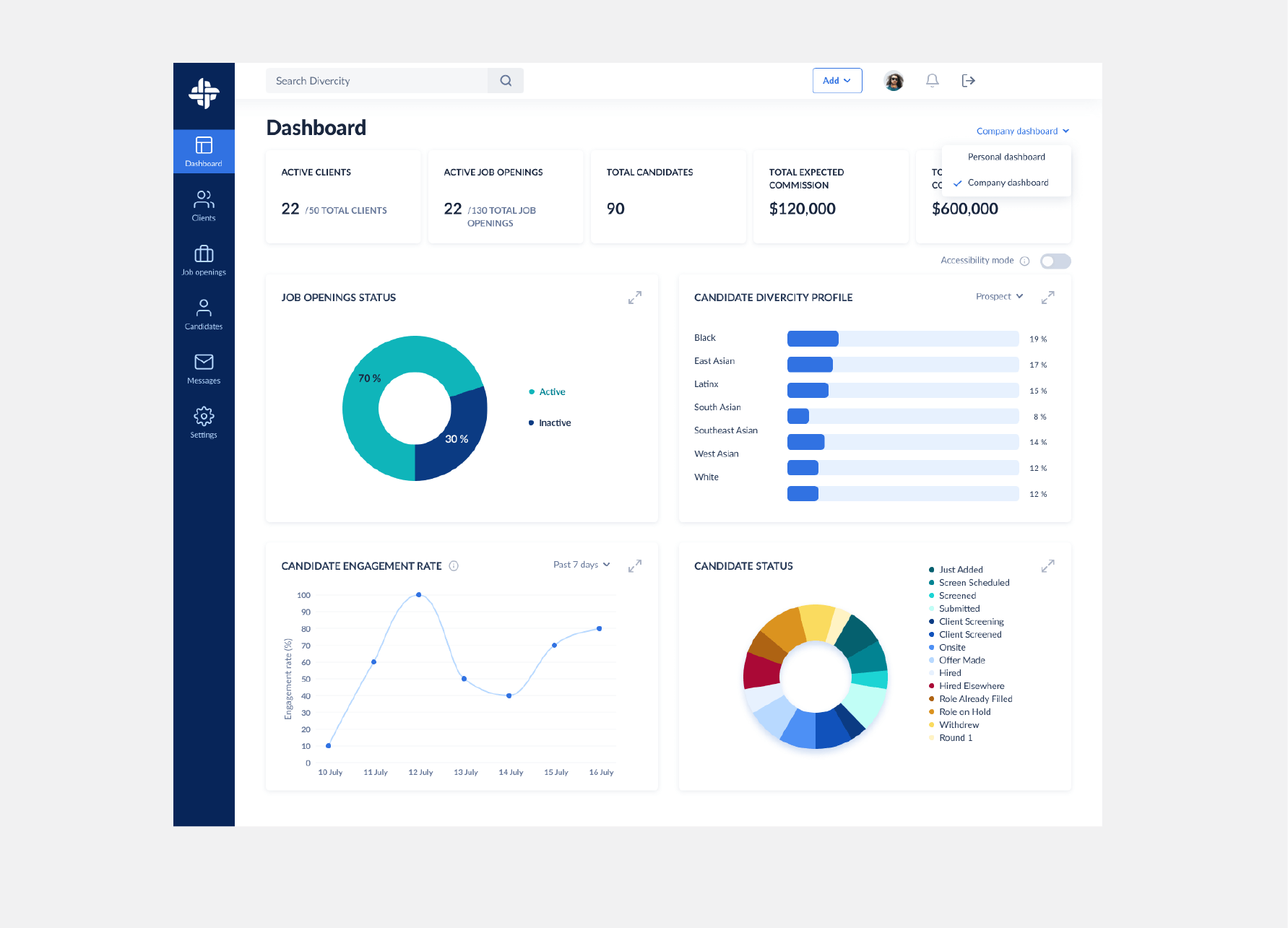Click Screened legend entry
The width and height of the screenshot is (1288, 928).
point(952,596)
